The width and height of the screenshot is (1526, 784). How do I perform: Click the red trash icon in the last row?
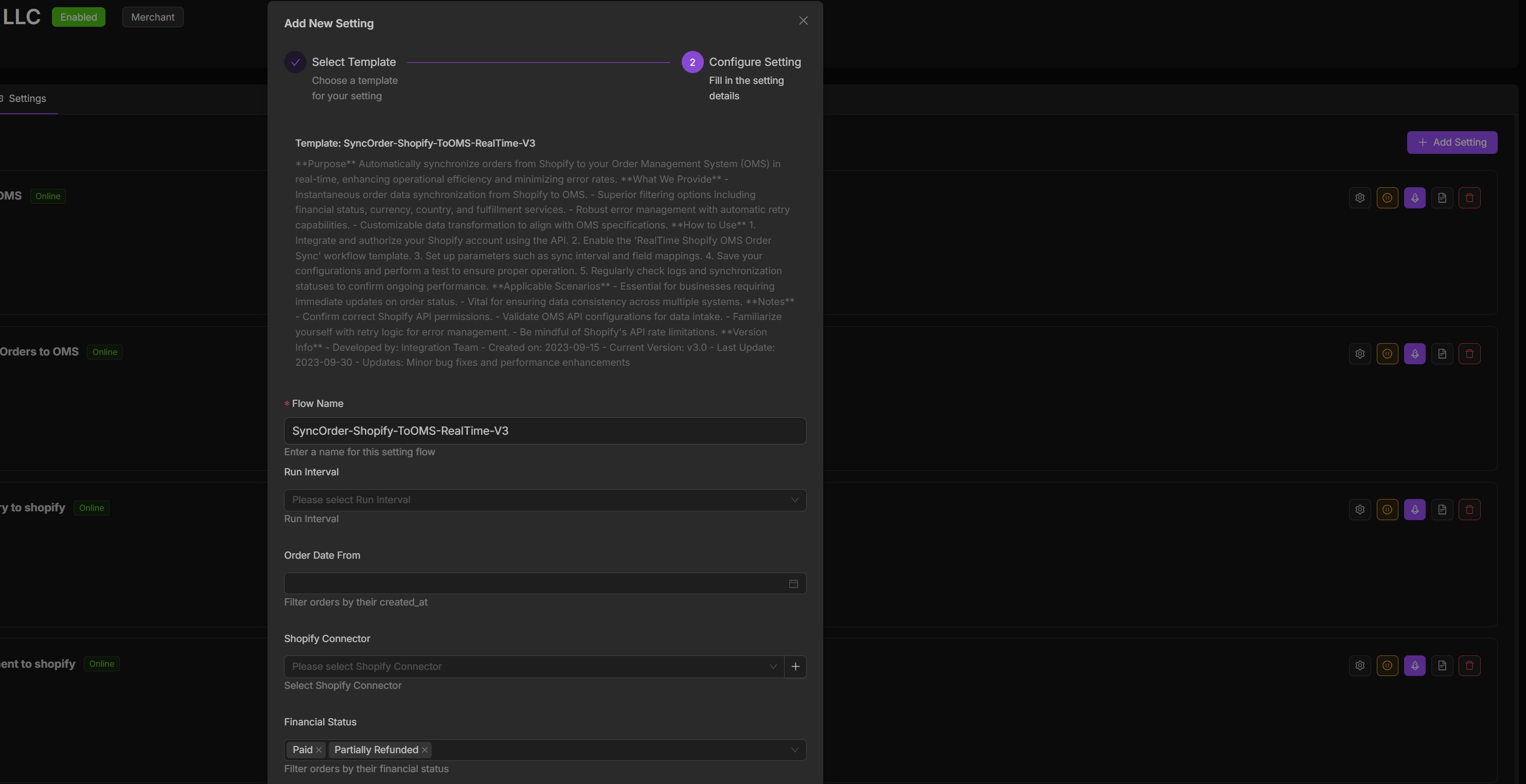pos(1469,666)
